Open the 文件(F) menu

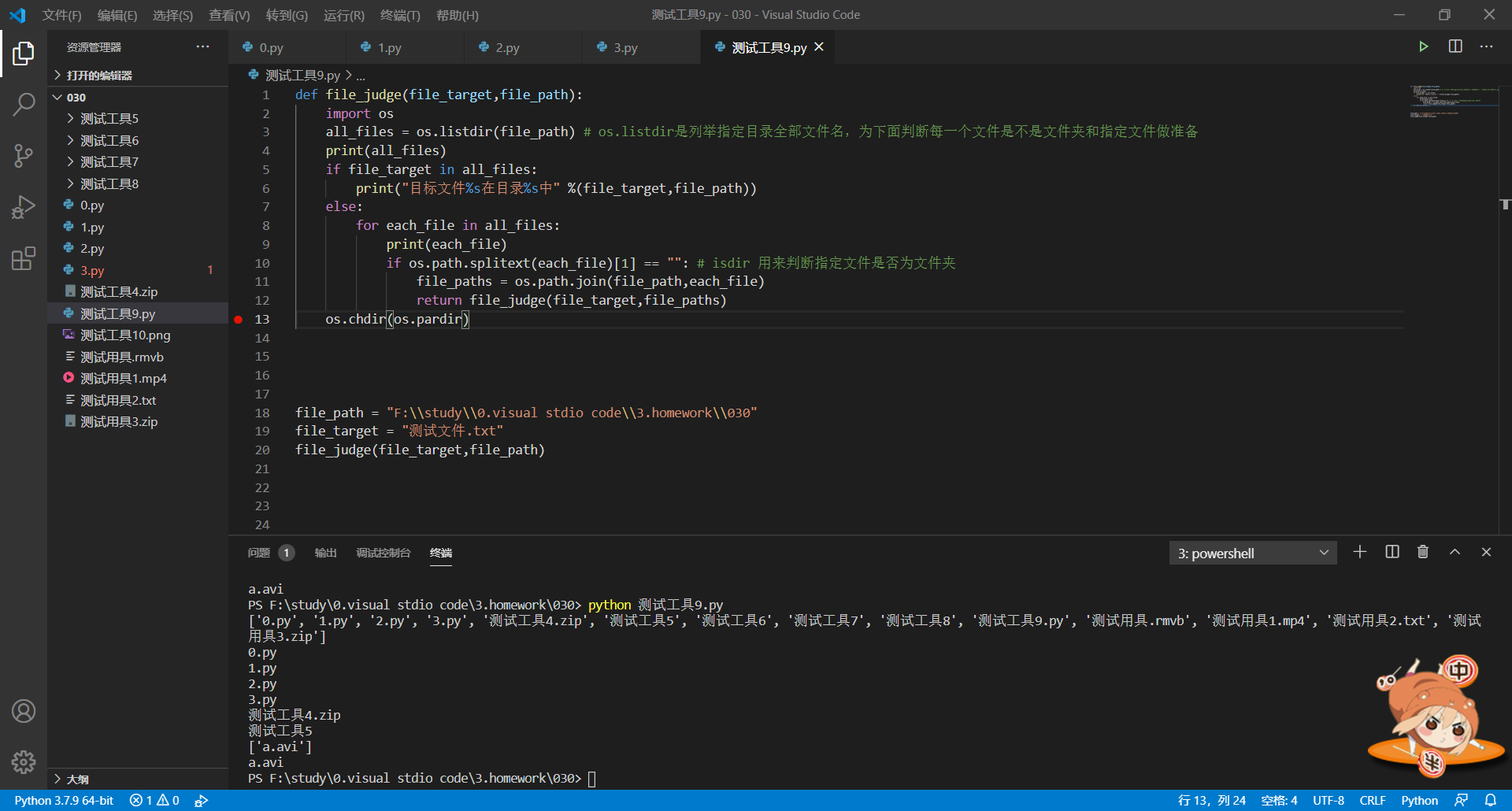coord(61,15)
